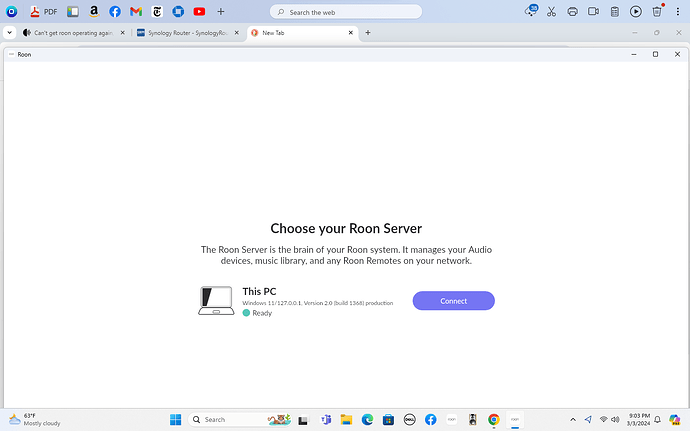The width and height of the screenshot is (690, 431).
Task: Close the Roon window
Action: tap(677, 54)
